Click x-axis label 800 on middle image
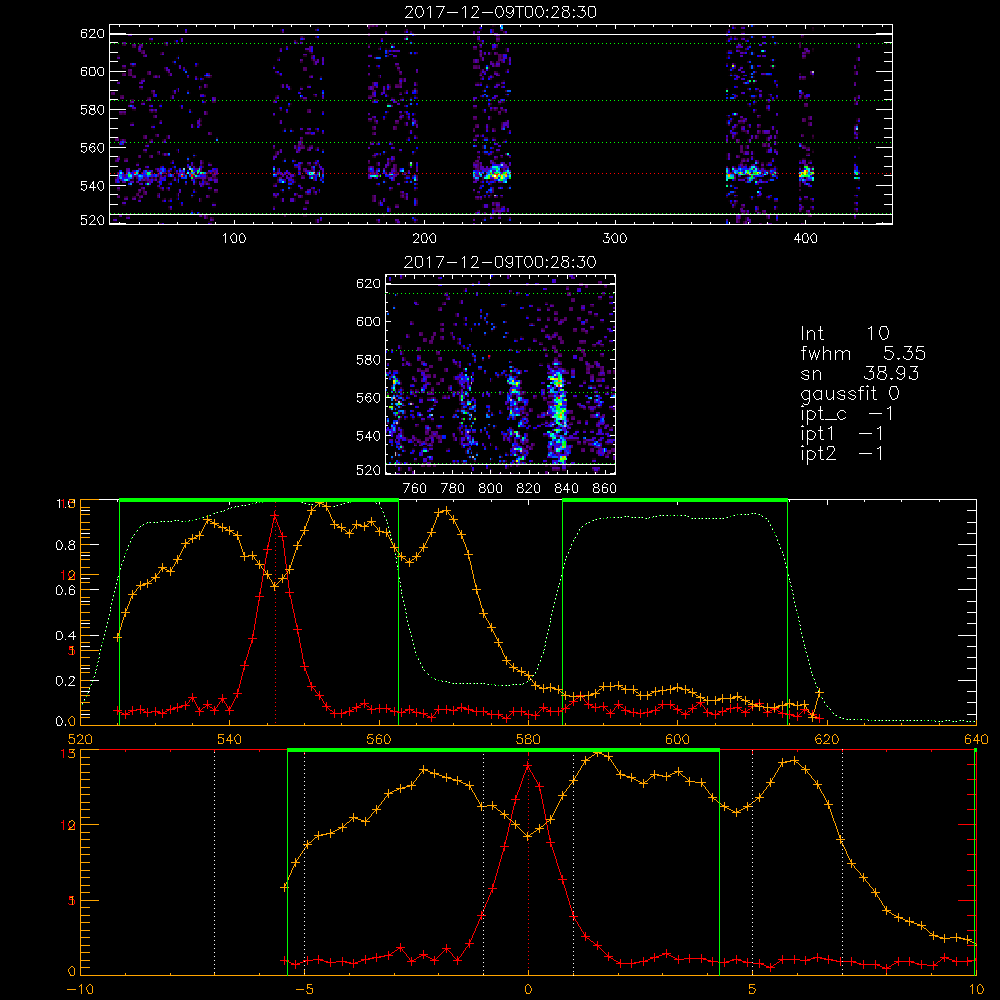This screenshot has width=1000, height=1000. pyautogui.click(x=490, y=489)
